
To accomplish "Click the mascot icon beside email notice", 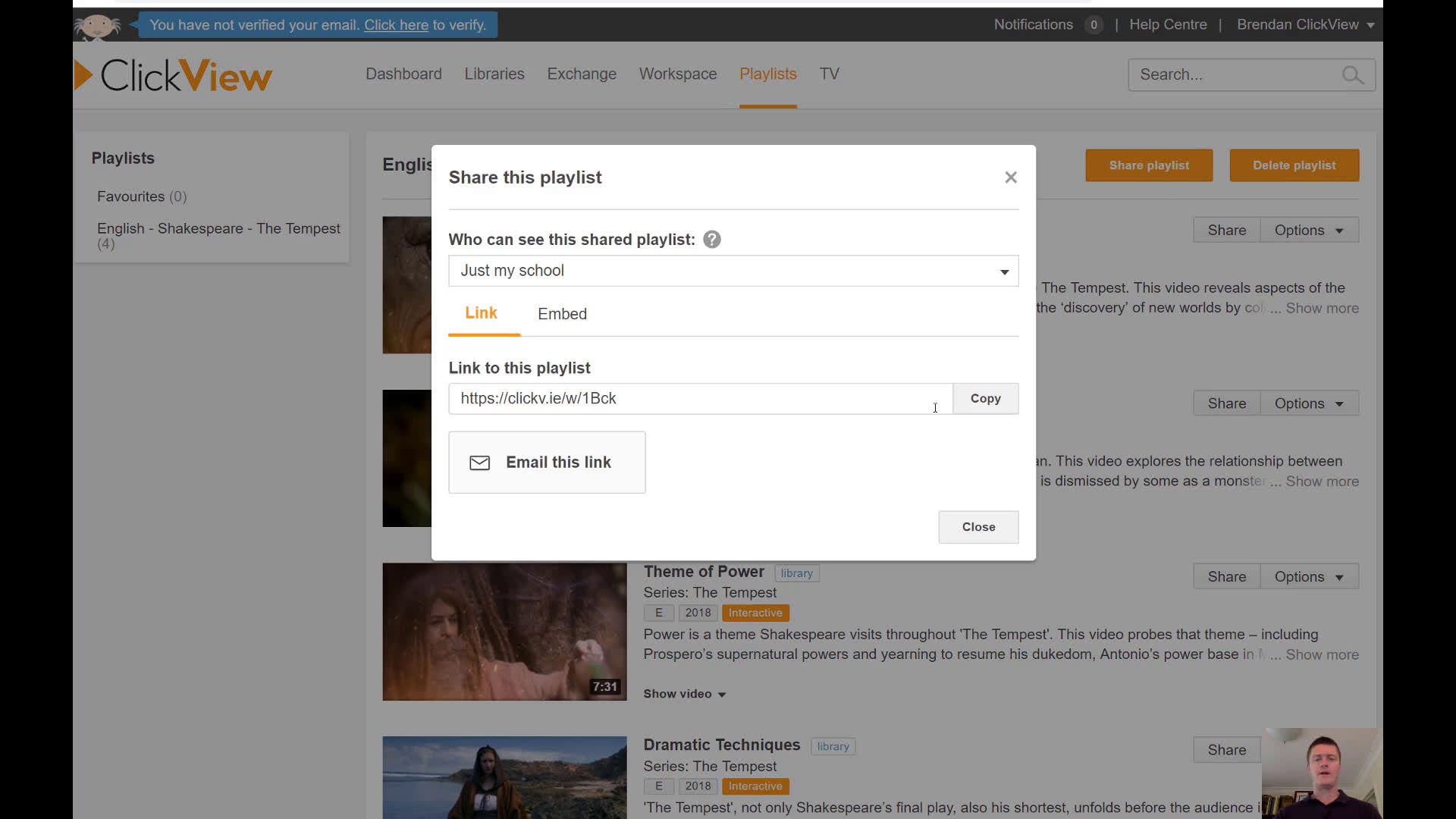I will click(97, 27).
